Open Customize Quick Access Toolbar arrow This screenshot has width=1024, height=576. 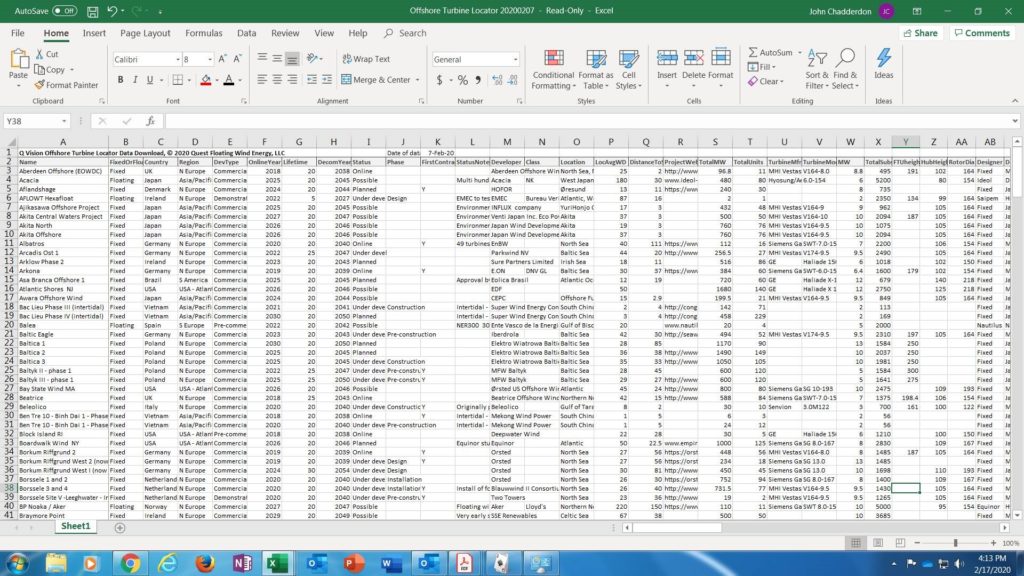click(x=160, y=11)
